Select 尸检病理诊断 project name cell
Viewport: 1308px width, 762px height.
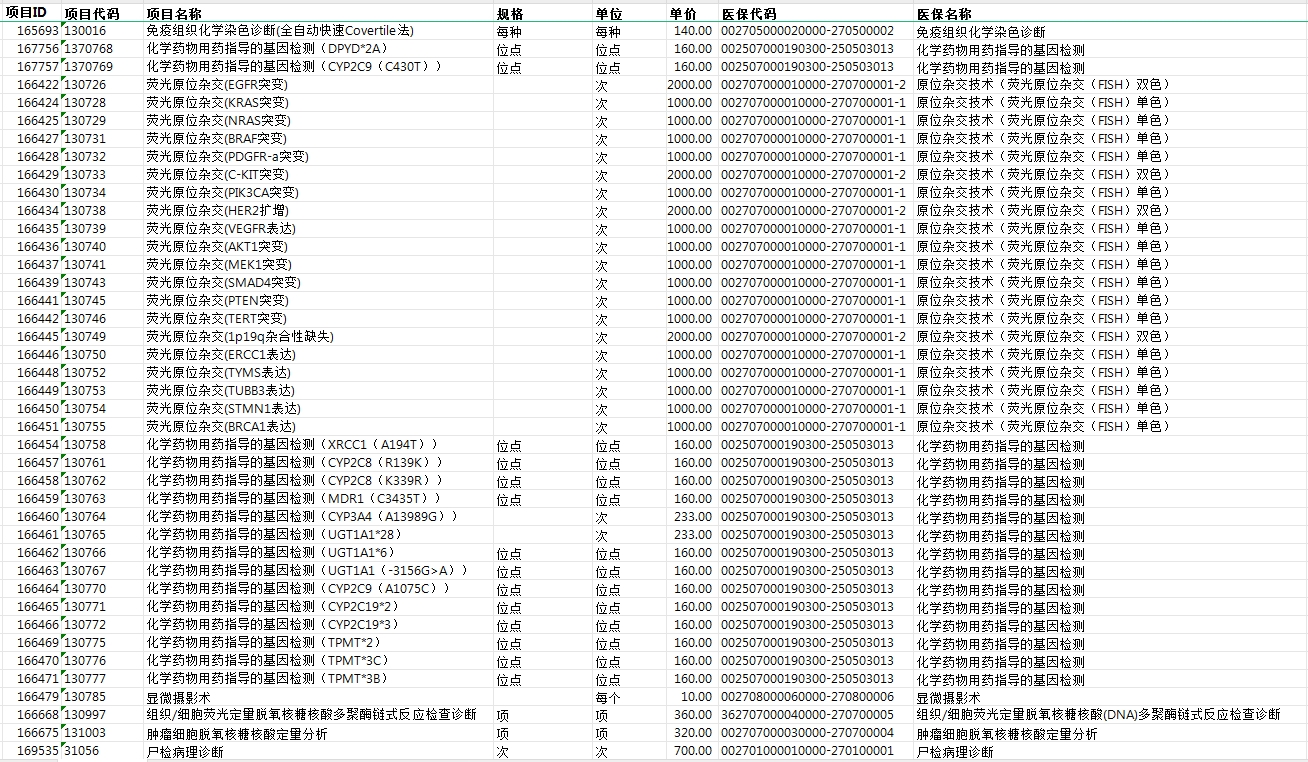point(185,751)
